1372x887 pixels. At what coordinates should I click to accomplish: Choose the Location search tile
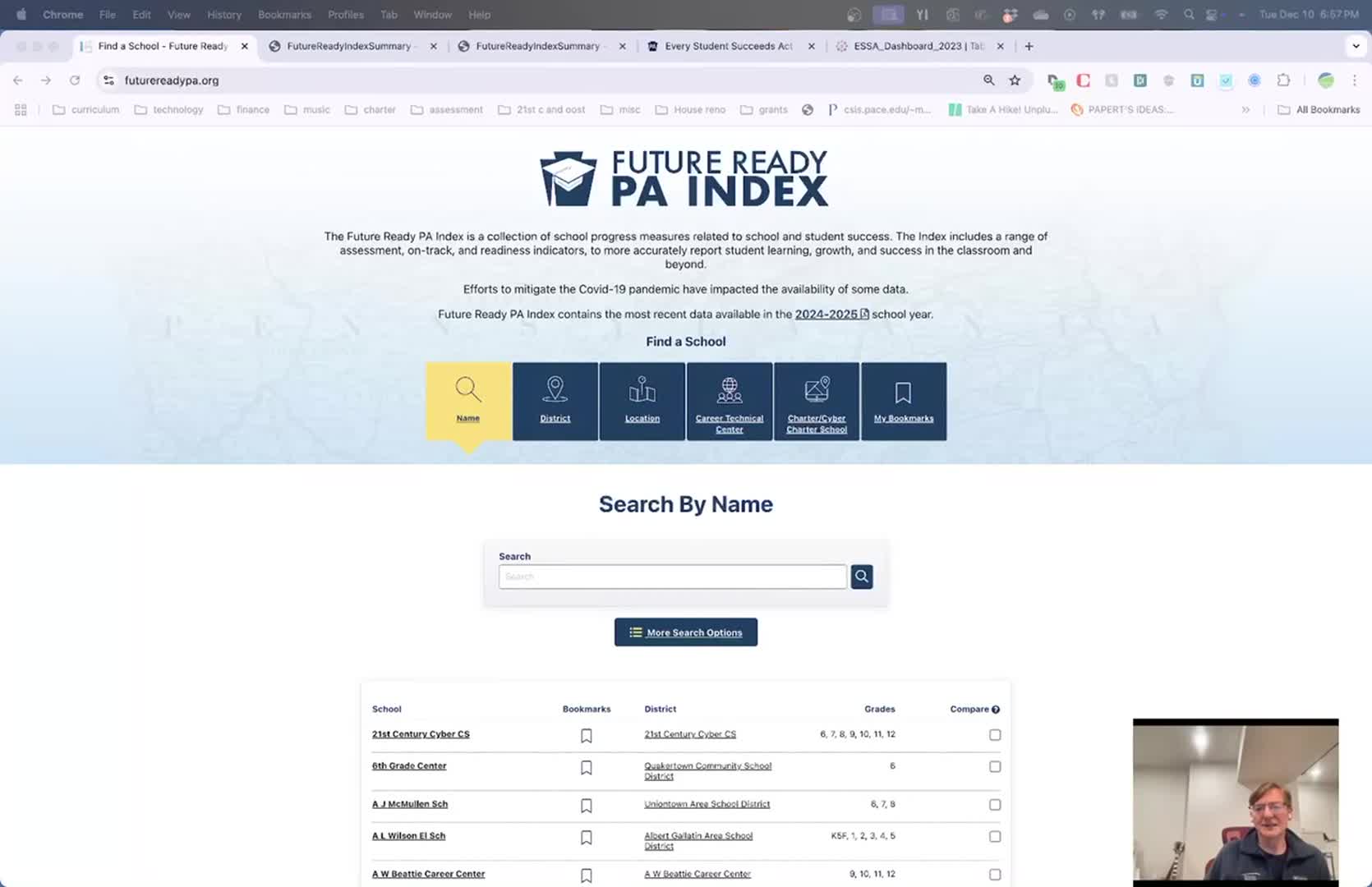click(x=642, y=401)
